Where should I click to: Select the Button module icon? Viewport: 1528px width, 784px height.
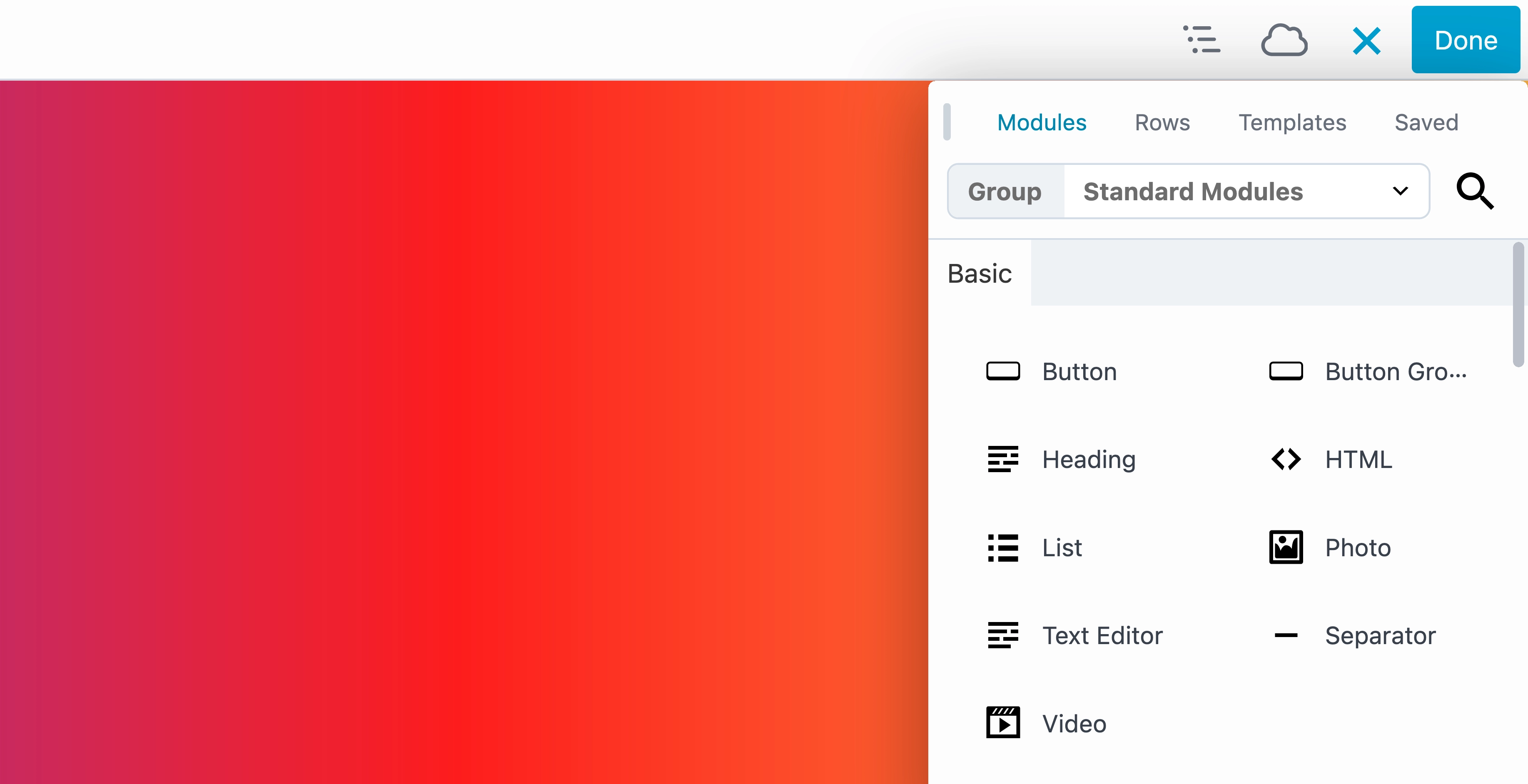coord(1003,371)
